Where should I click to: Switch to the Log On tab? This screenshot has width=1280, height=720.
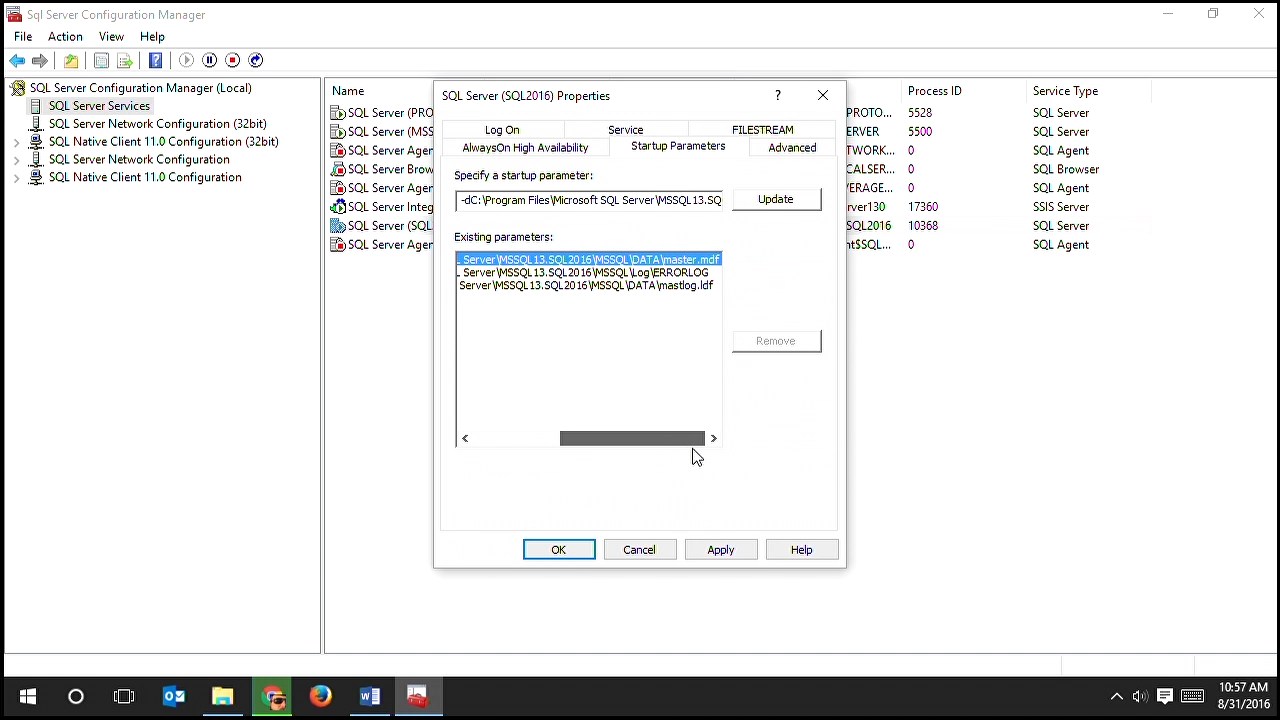(502, 130)
